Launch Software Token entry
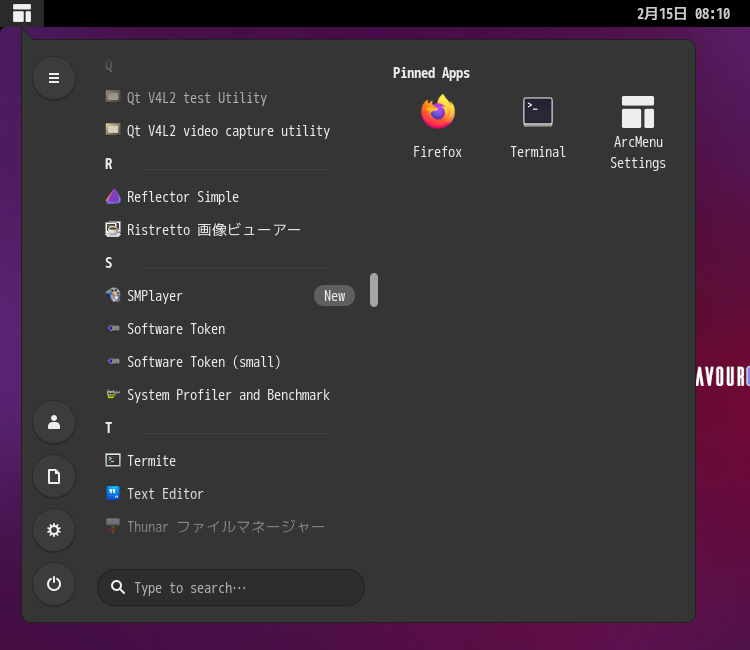This screenshot has height=650, width=750. [230, 329]
